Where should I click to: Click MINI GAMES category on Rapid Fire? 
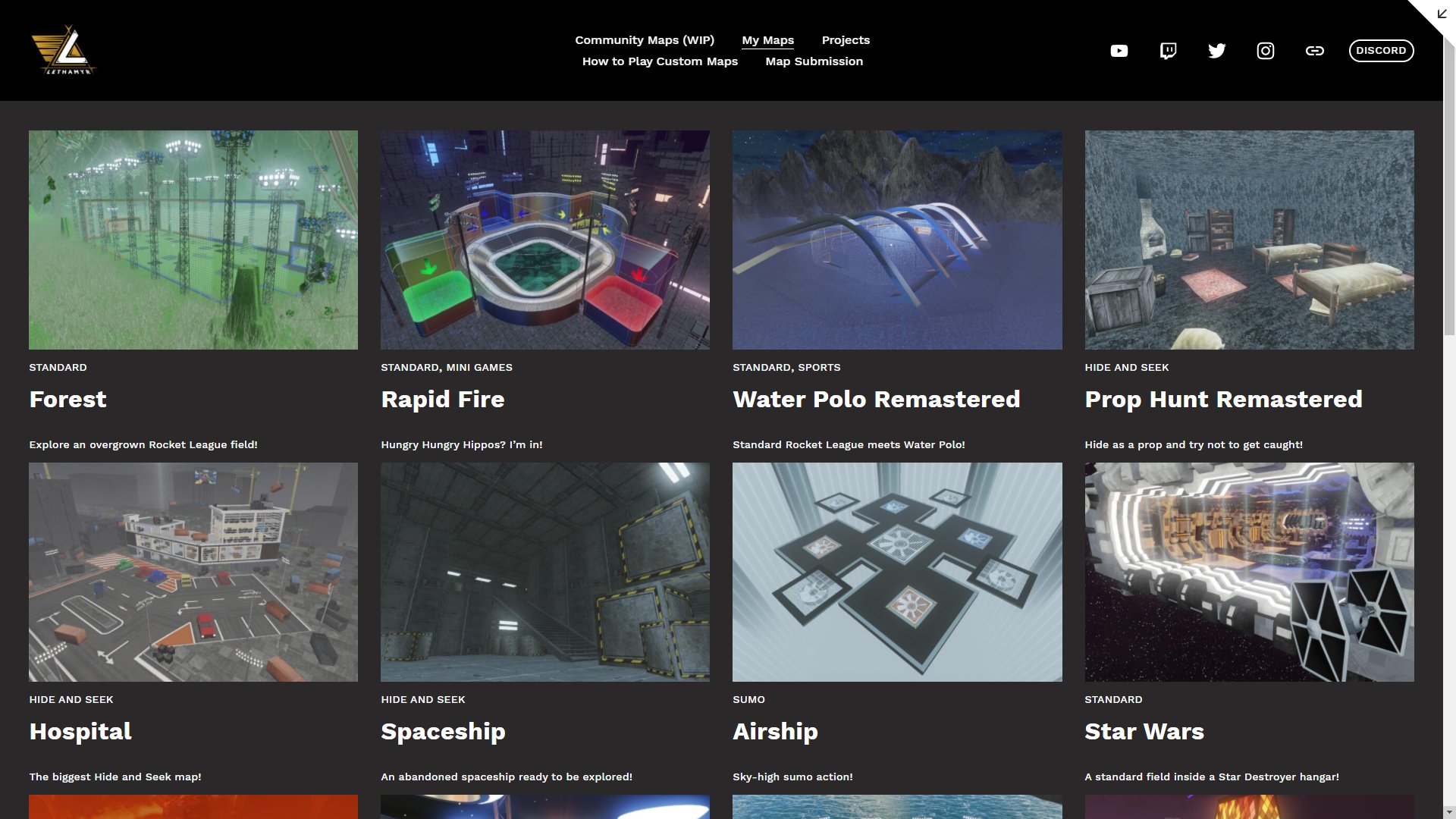(479, 367)
